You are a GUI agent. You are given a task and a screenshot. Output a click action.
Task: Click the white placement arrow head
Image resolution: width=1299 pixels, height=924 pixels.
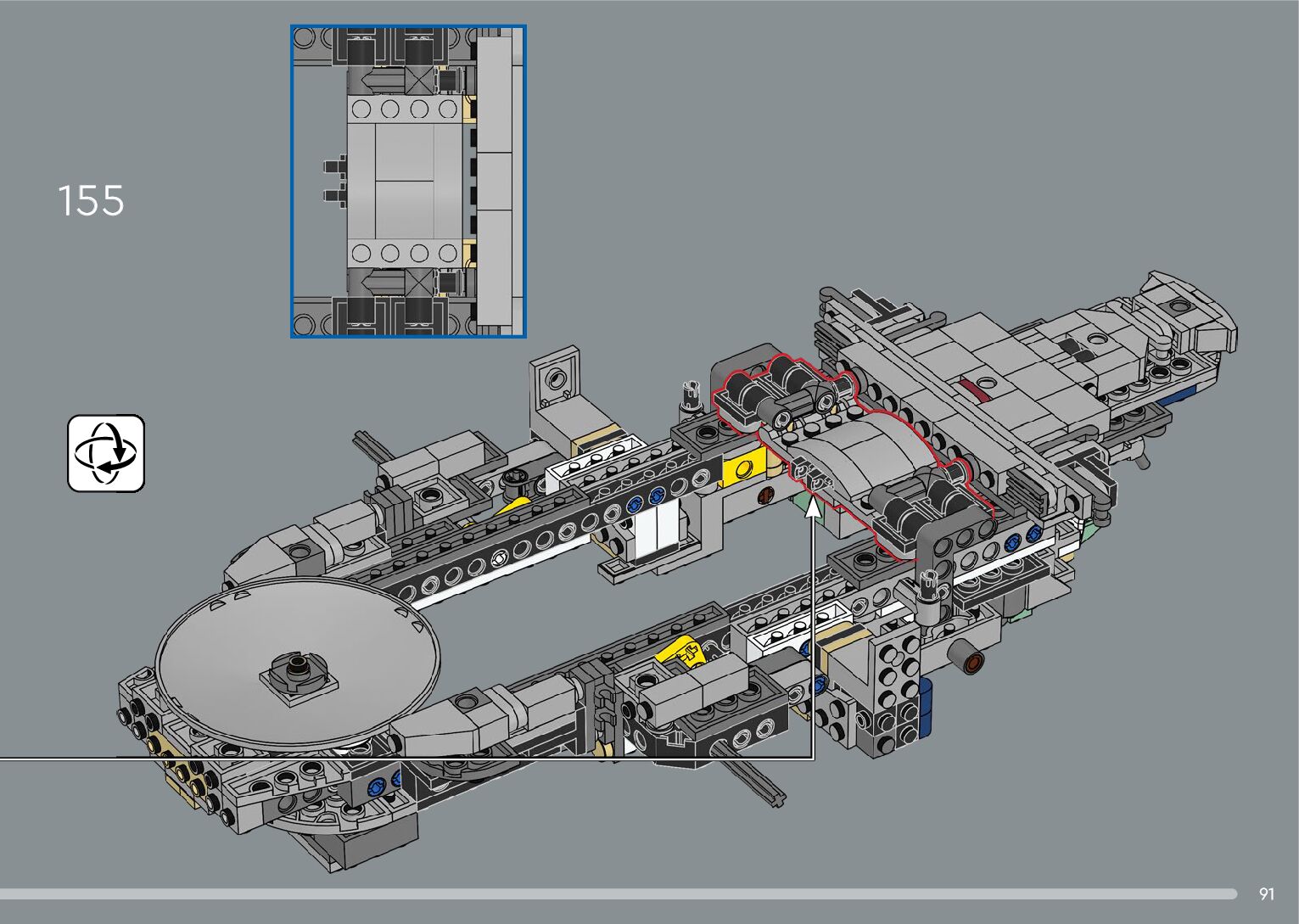[813, 507]
